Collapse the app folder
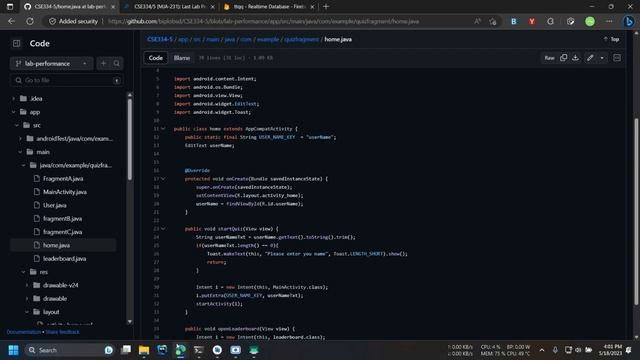This screenshot has width=640, height=360. point(13,112)
